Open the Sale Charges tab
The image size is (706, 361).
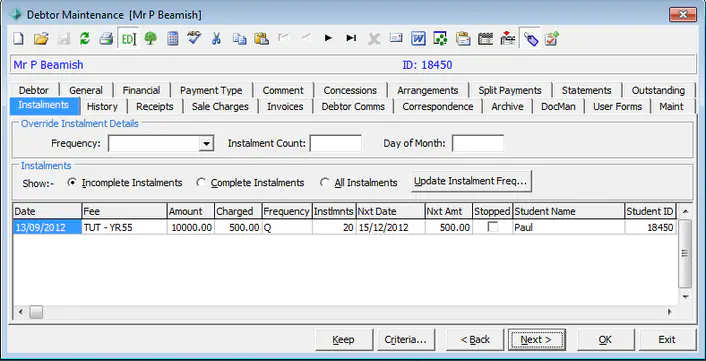[220, 107]
